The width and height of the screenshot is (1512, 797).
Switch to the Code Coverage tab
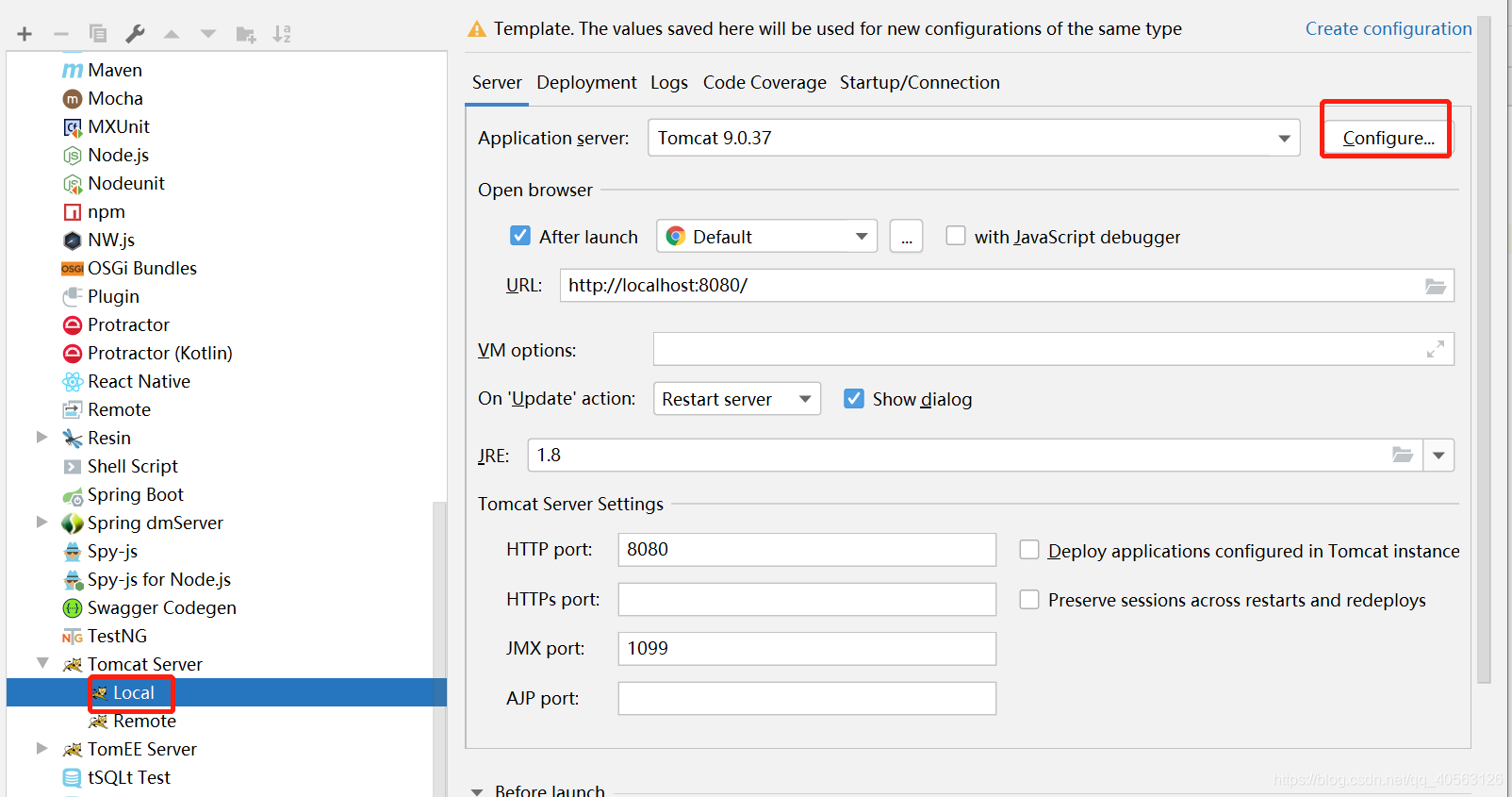pos(764,82)
